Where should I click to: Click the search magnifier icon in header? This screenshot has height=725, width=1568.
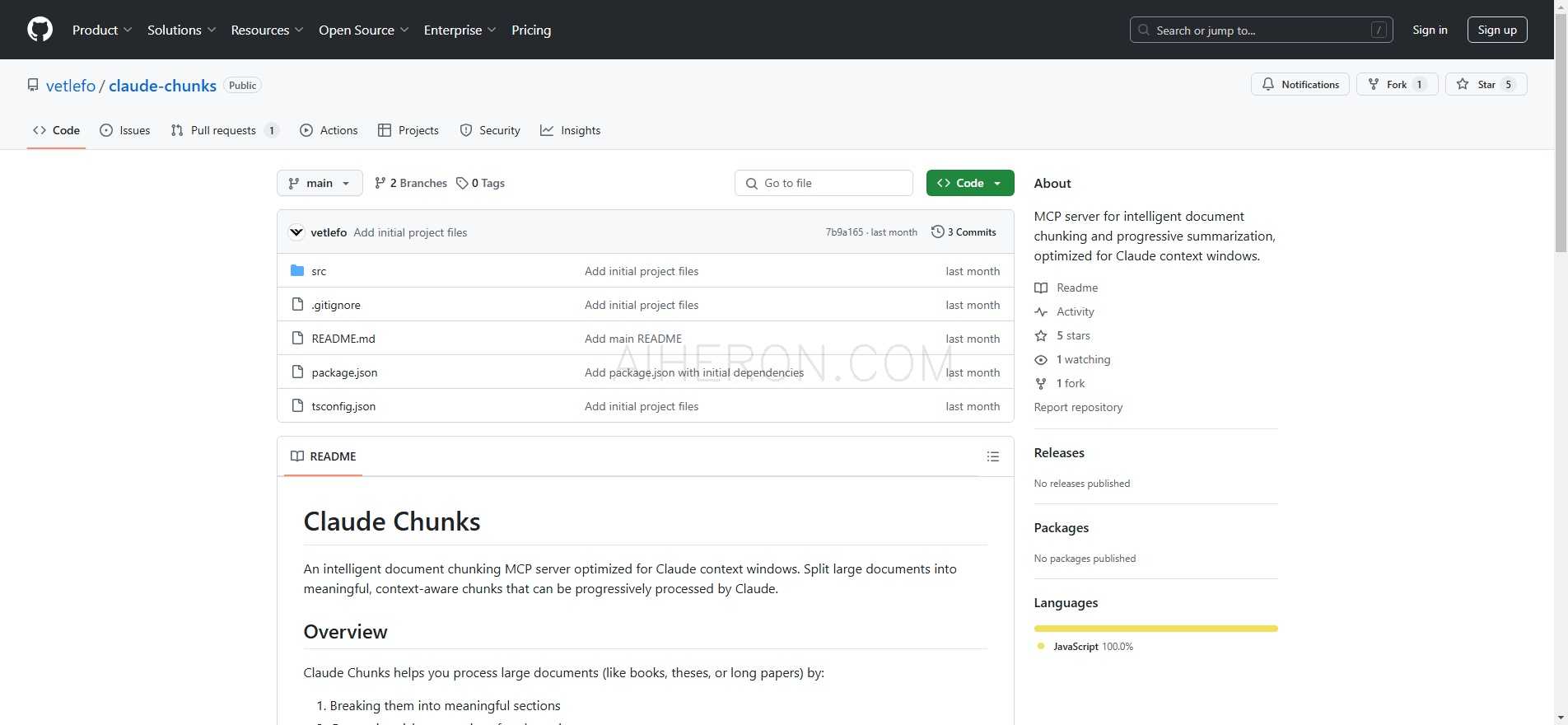1144,30
